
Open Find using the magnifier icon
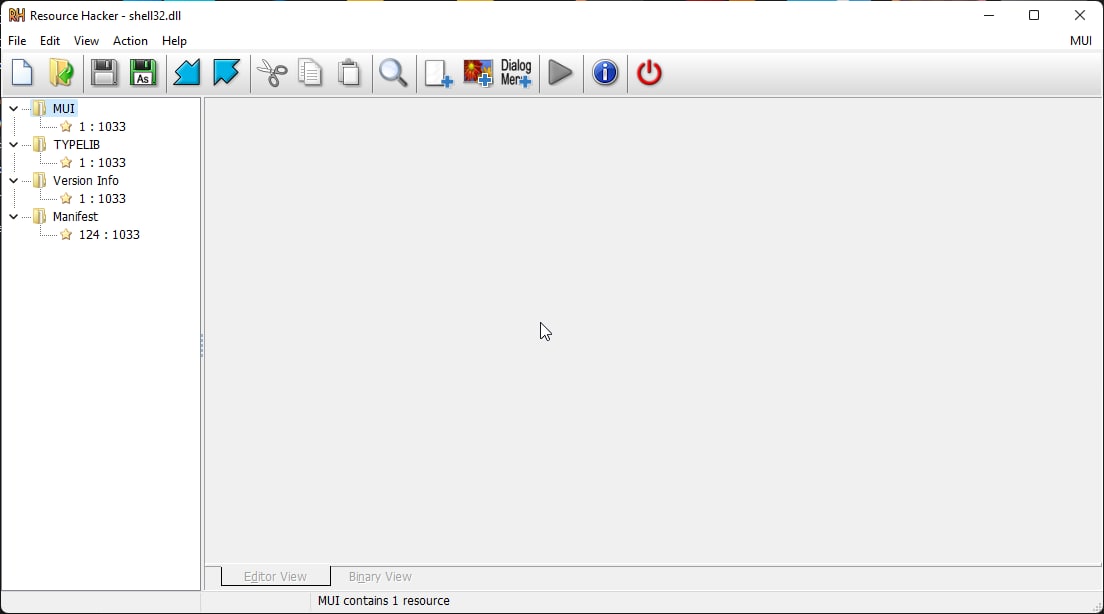(393, 73)
